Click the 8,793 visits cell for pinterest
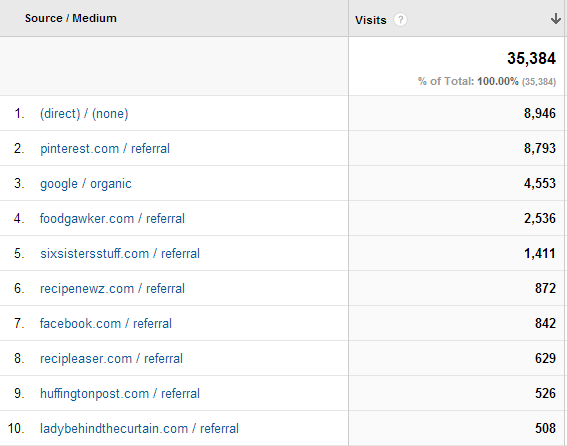Viewport: 567px width, 446px height. click(540, 148)
